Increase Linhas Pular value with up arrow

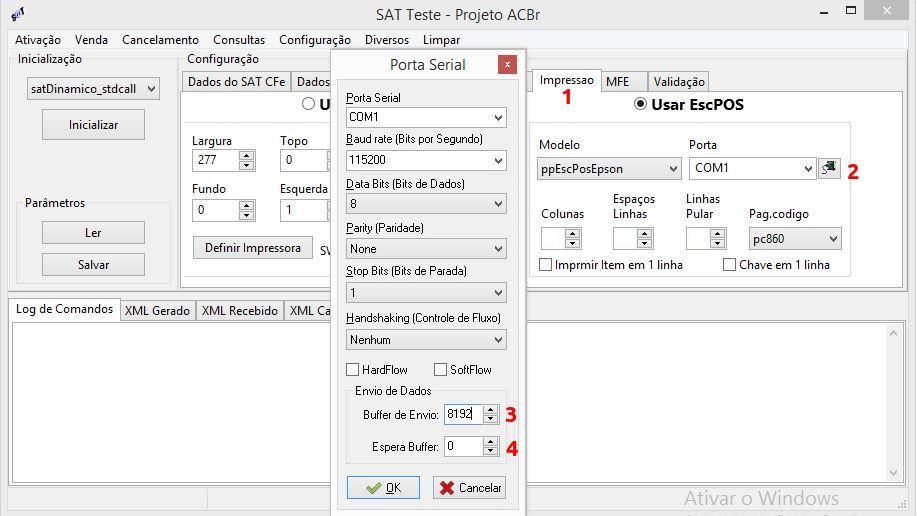point(718,233)
